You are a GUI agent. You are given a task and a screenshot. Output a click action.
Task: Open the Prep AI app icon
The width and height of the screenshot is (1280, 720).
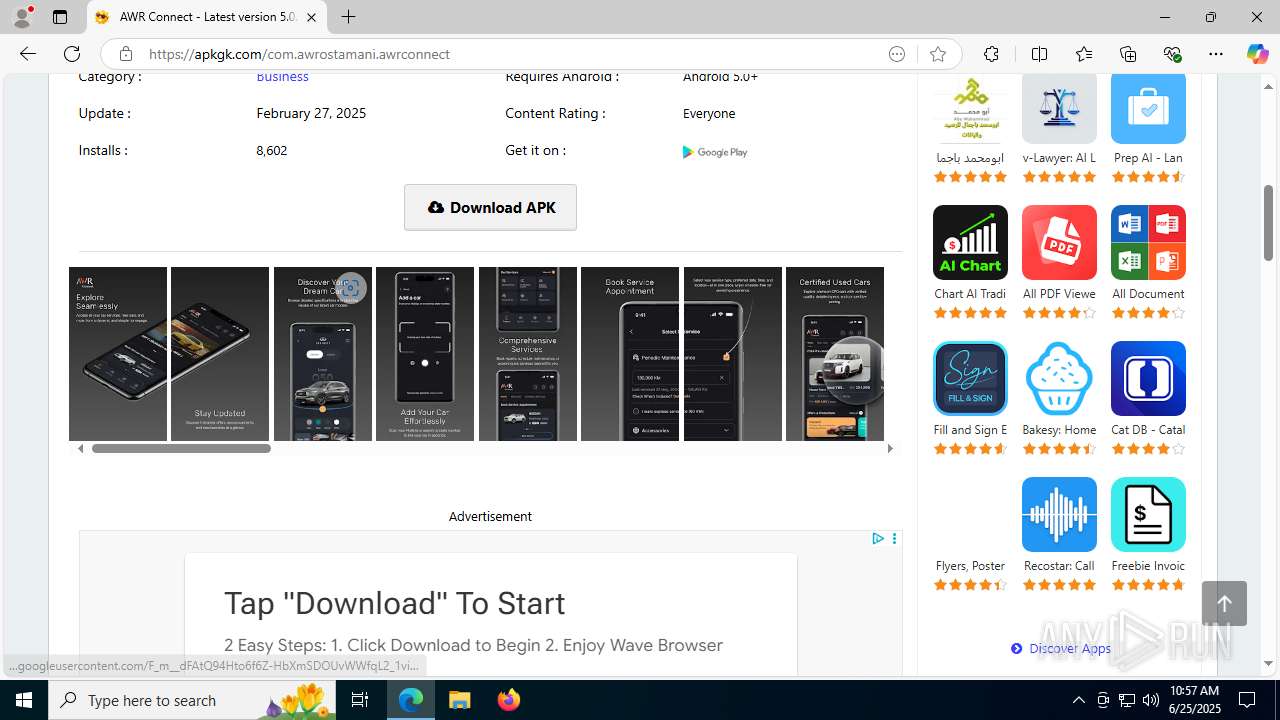1148,106
